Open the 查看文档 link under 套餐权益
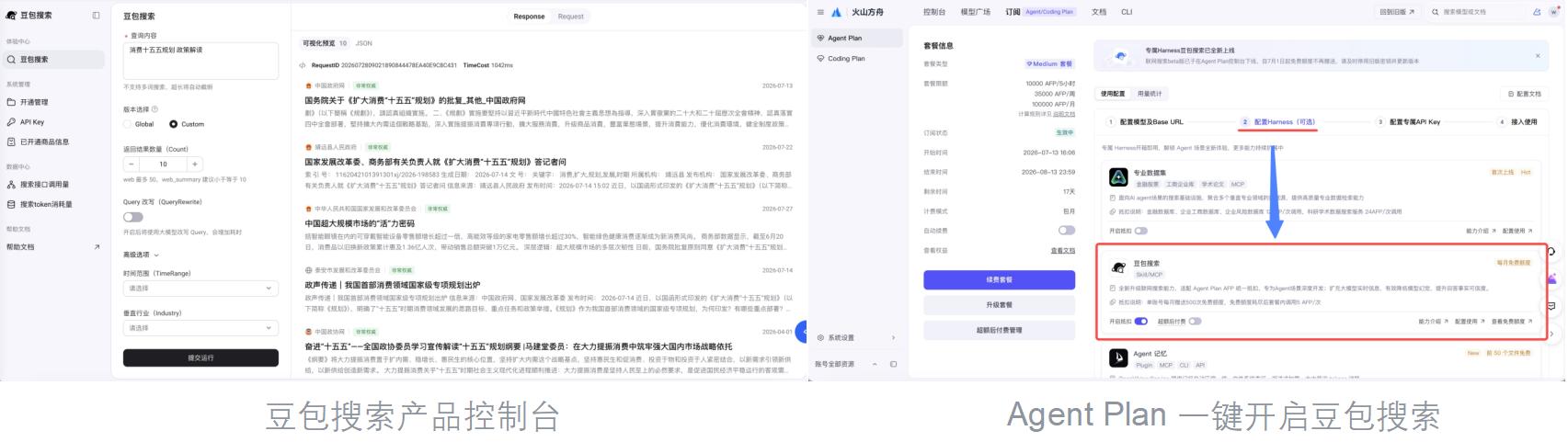Viewport: 1568px width, 442px height. [1063, 251]
